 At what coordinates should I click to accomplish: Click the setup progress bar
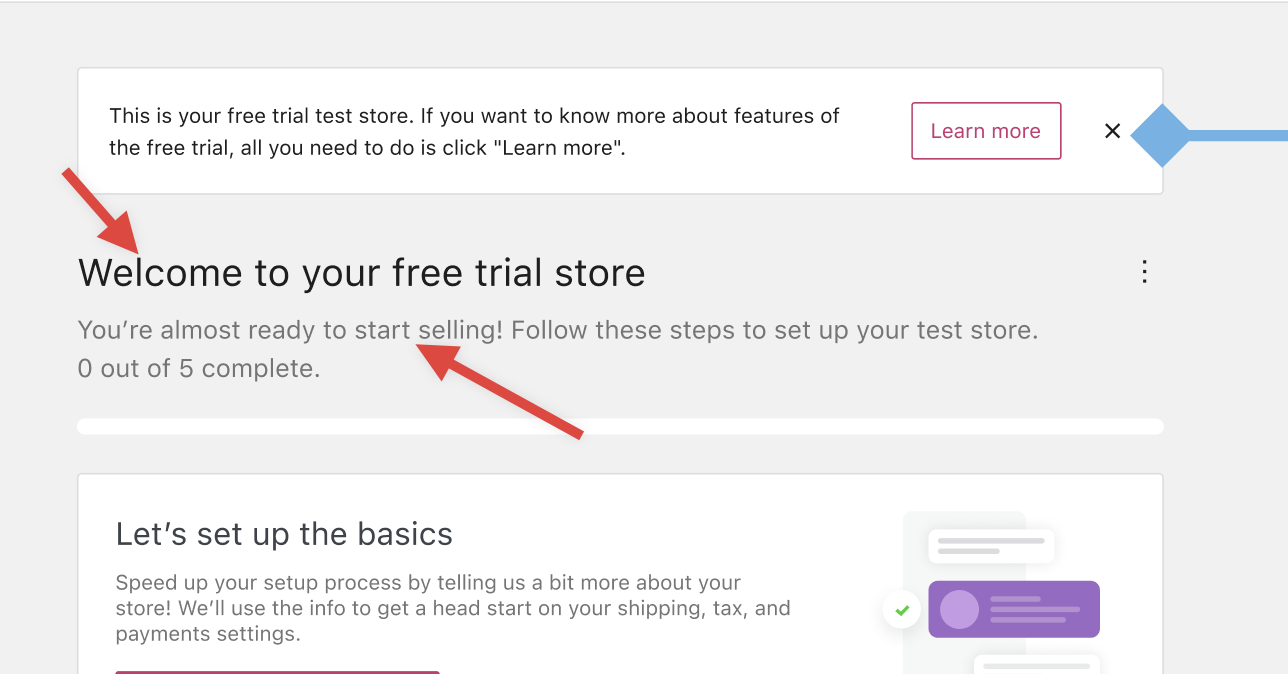[620, 425]
